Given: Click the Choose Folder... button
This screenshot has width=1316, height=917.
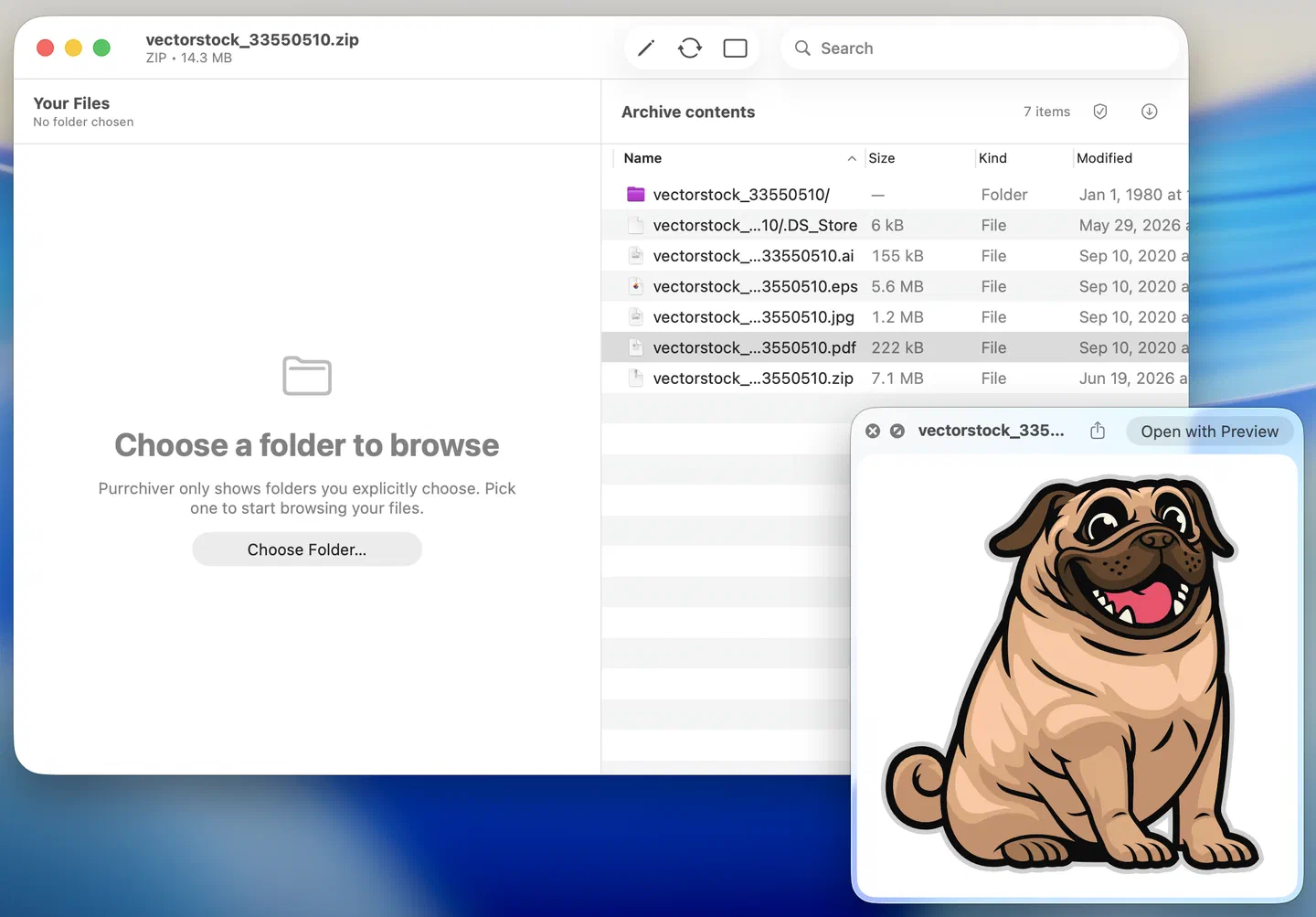Looking at the screenshot, I should tap(307, 549).
